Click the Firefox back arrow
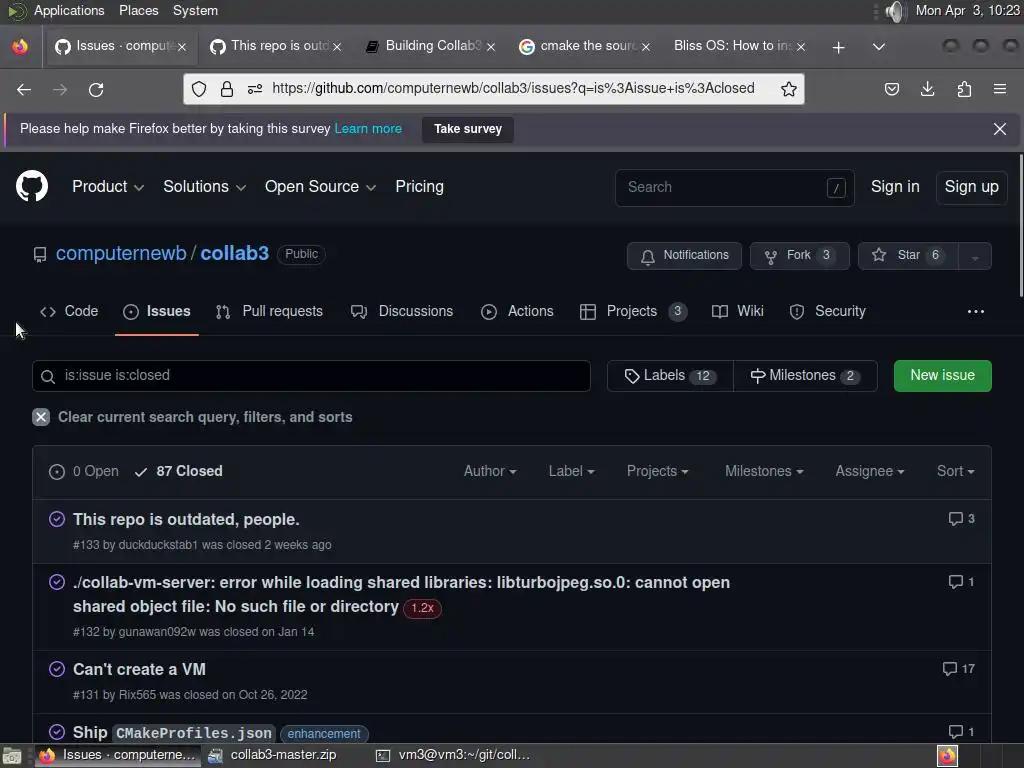1024x768 pixels. [x=24, y=89]
